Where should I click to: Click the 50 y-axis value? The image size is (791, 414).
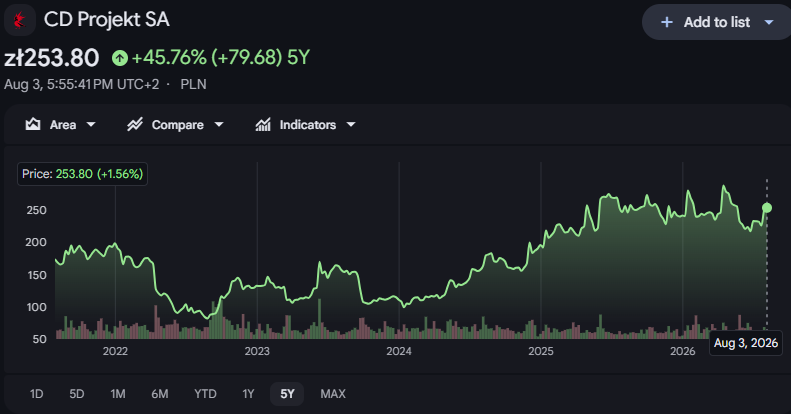[40, 339]
